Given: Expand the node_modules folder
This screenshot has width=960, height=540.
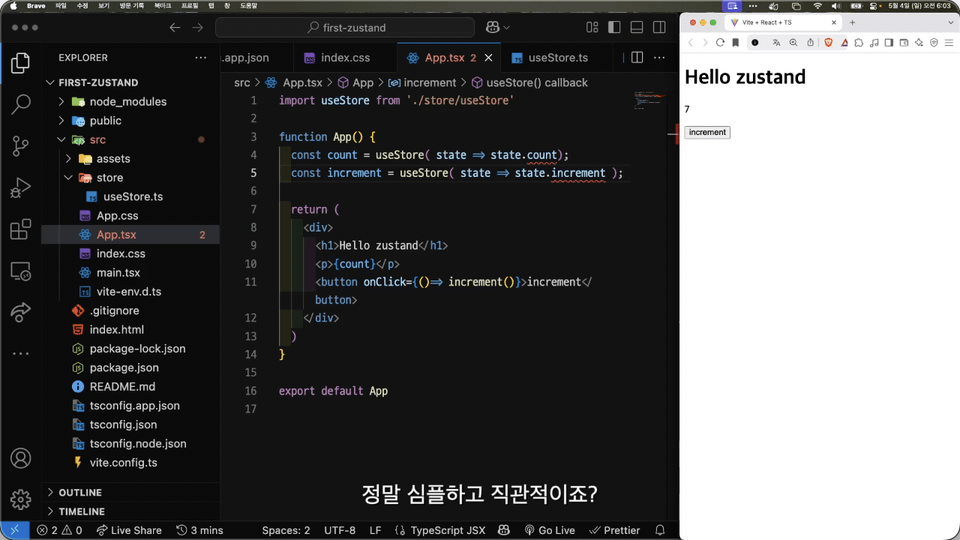Looking at the screenshot, I should click(x=61, y=102).
